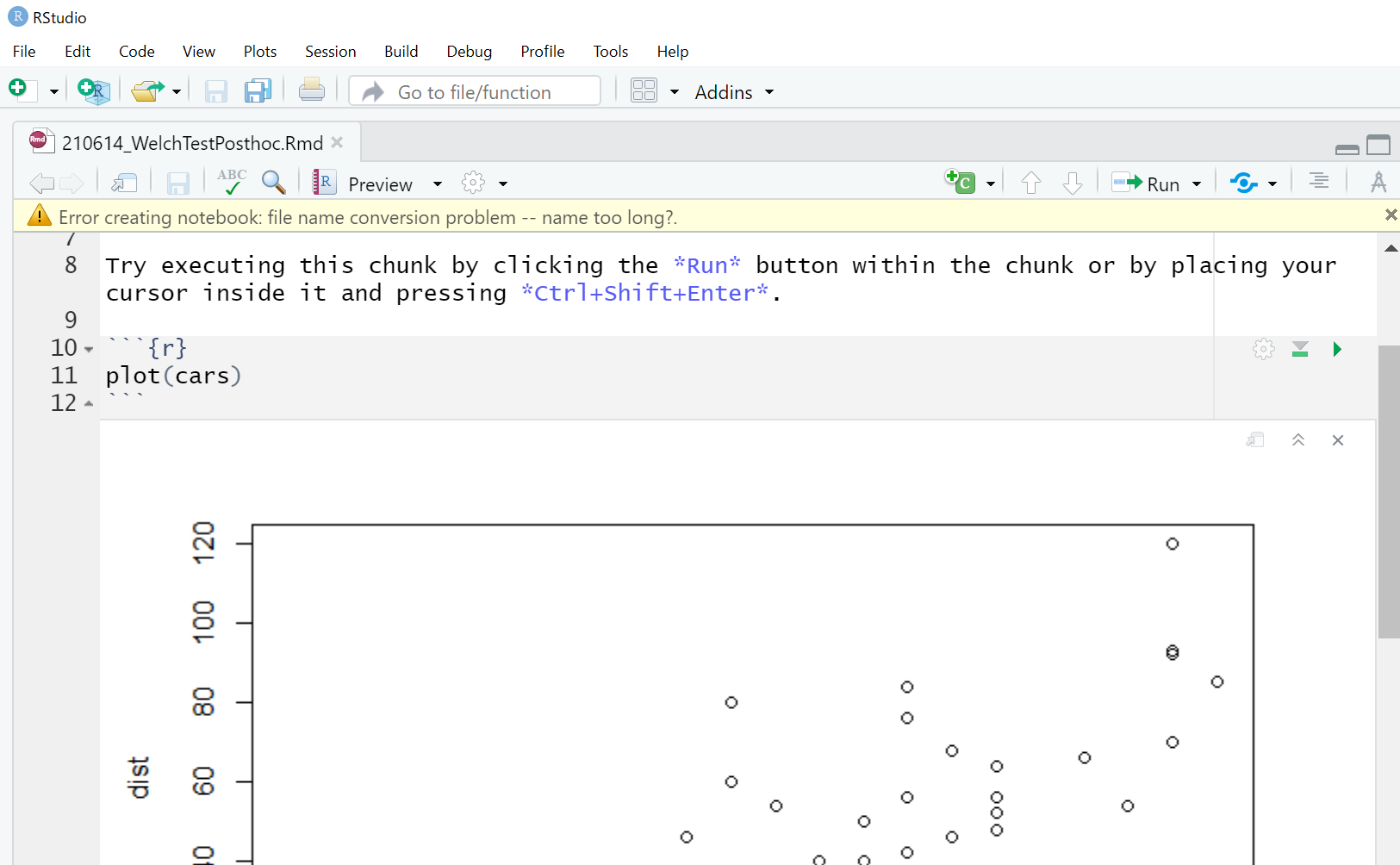1400x865 pixels.
Task: Open the Session menu
Action: coord(330,52)
